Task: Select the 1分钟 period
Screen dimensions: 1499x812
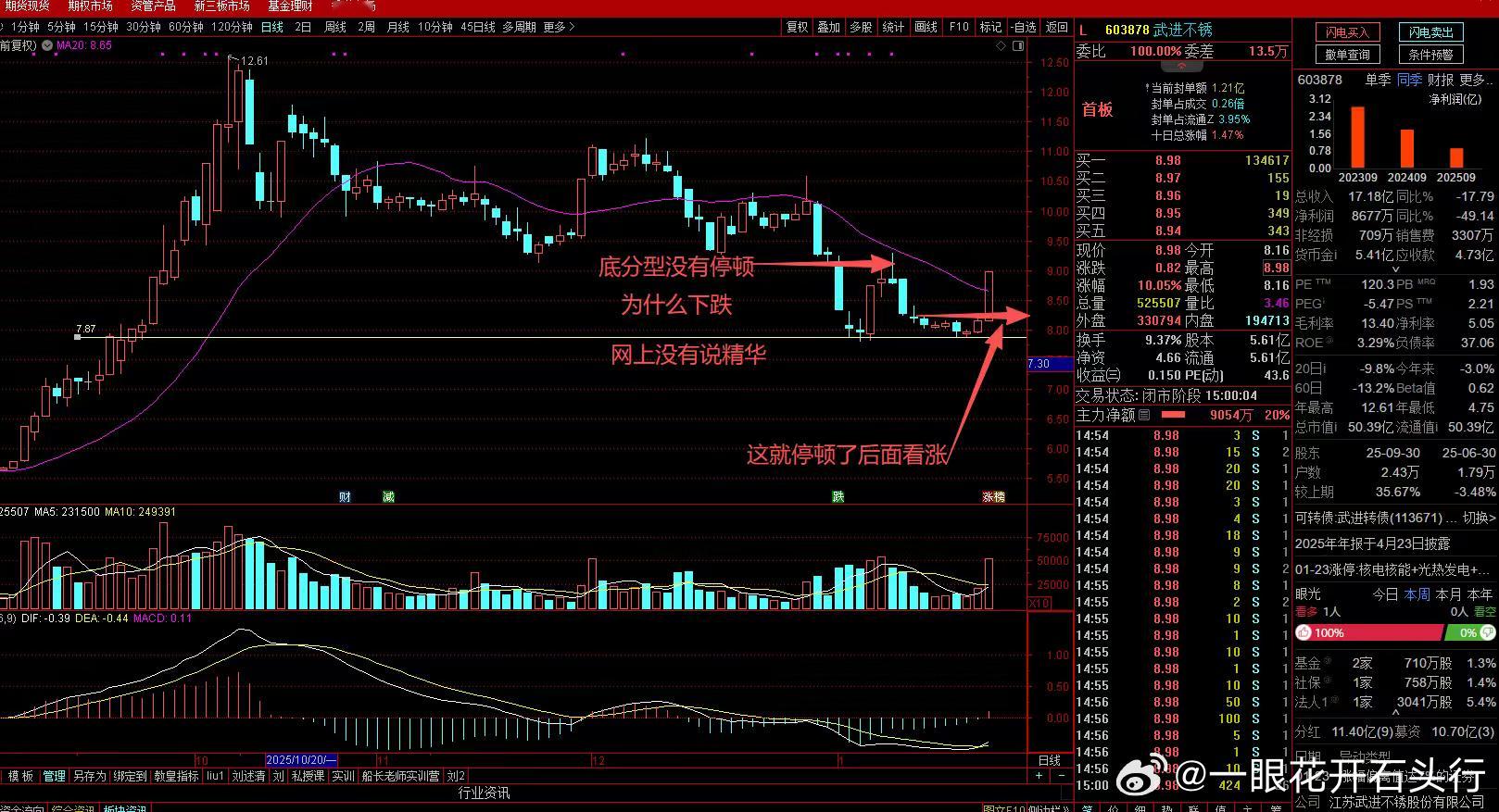Action: tap(25, 27)
